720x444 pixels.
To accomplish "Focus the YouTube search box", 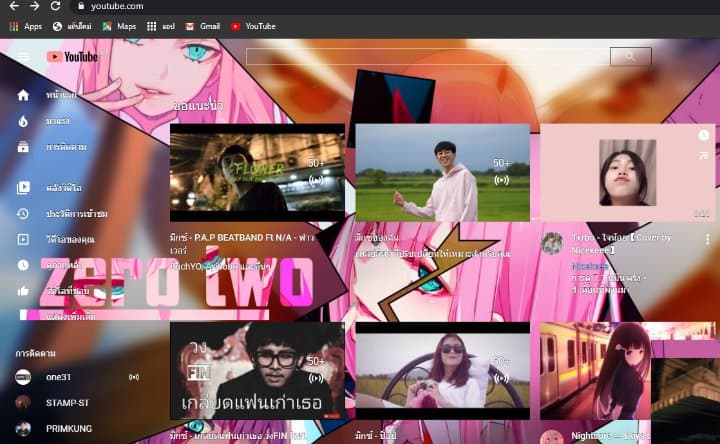I will pyautogui.click(x=428, y=56).
